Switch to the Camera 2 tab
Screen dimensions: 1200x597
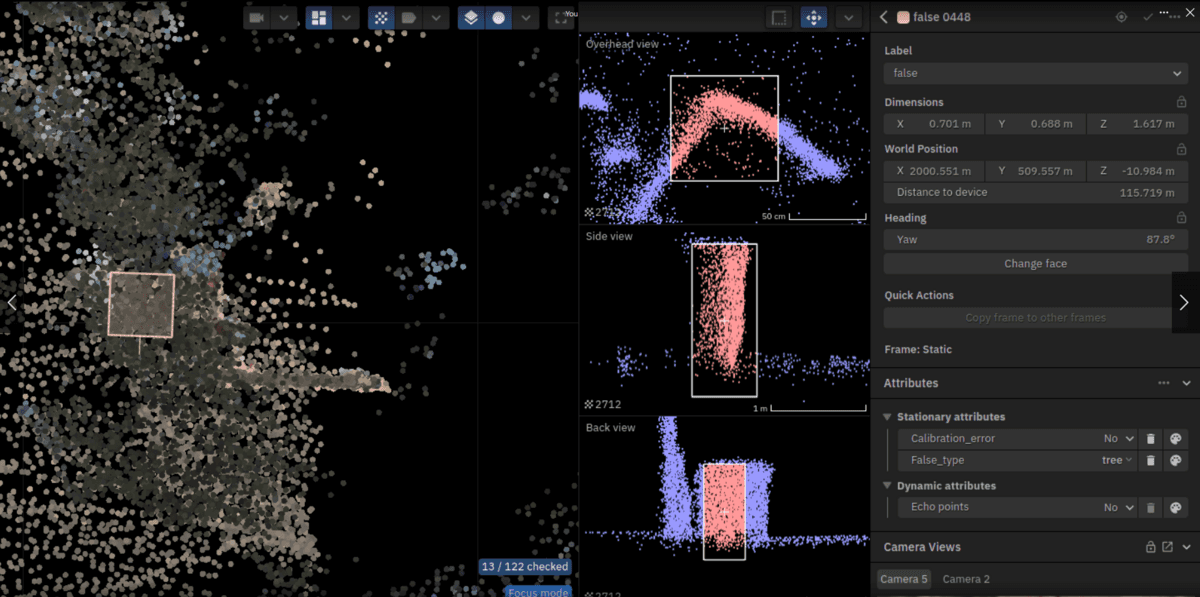coord(966,579)
